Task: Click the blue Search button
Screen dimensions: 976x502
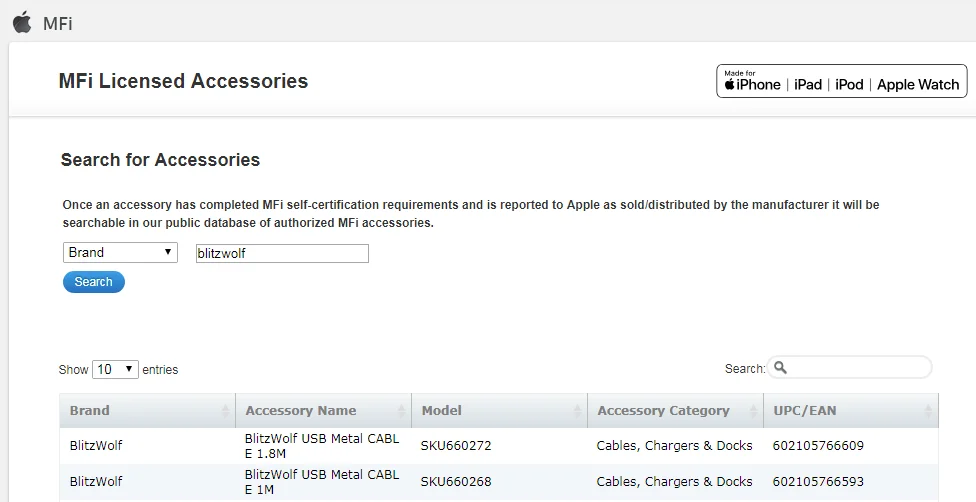Action: 94,282
